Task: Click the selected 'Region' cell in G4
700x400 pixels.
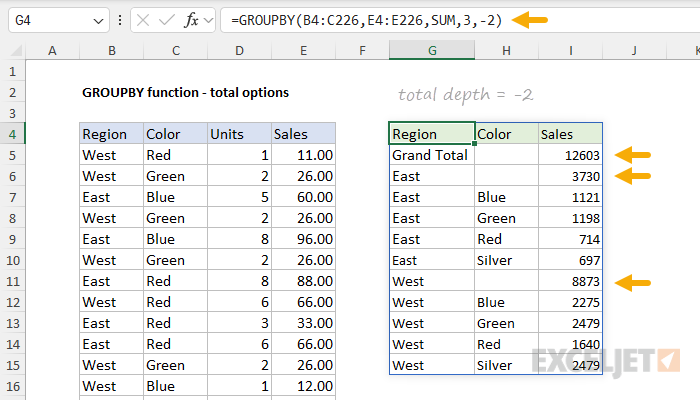Action: pyautogui.click(x=432, y=133)
